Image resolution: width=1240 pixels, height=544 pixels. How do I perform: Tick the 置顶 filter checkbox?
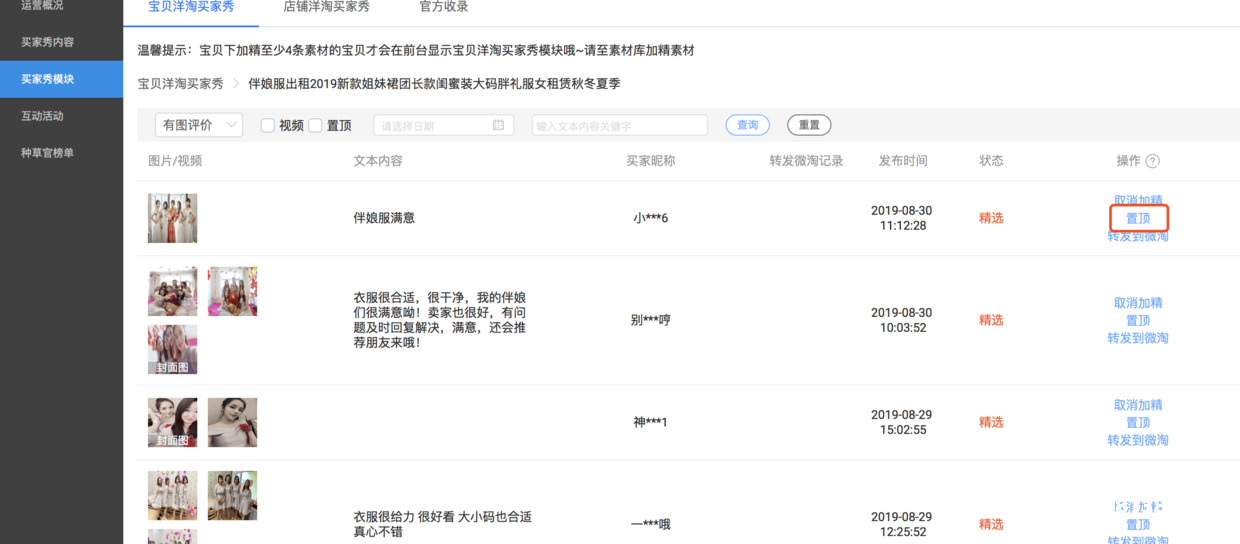tap(315, 126)
